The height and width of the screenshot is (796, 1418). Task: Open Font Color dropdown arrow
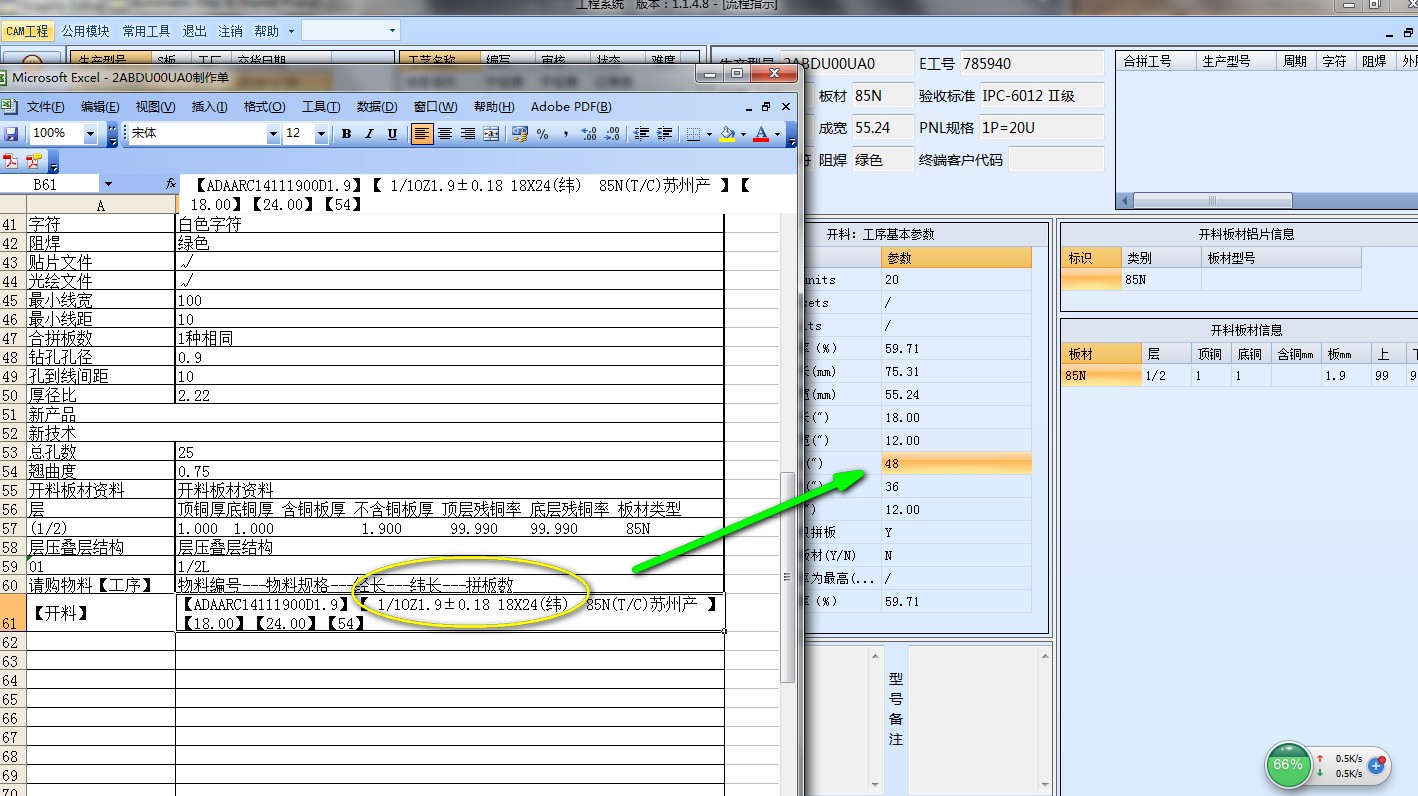point(777,134)
